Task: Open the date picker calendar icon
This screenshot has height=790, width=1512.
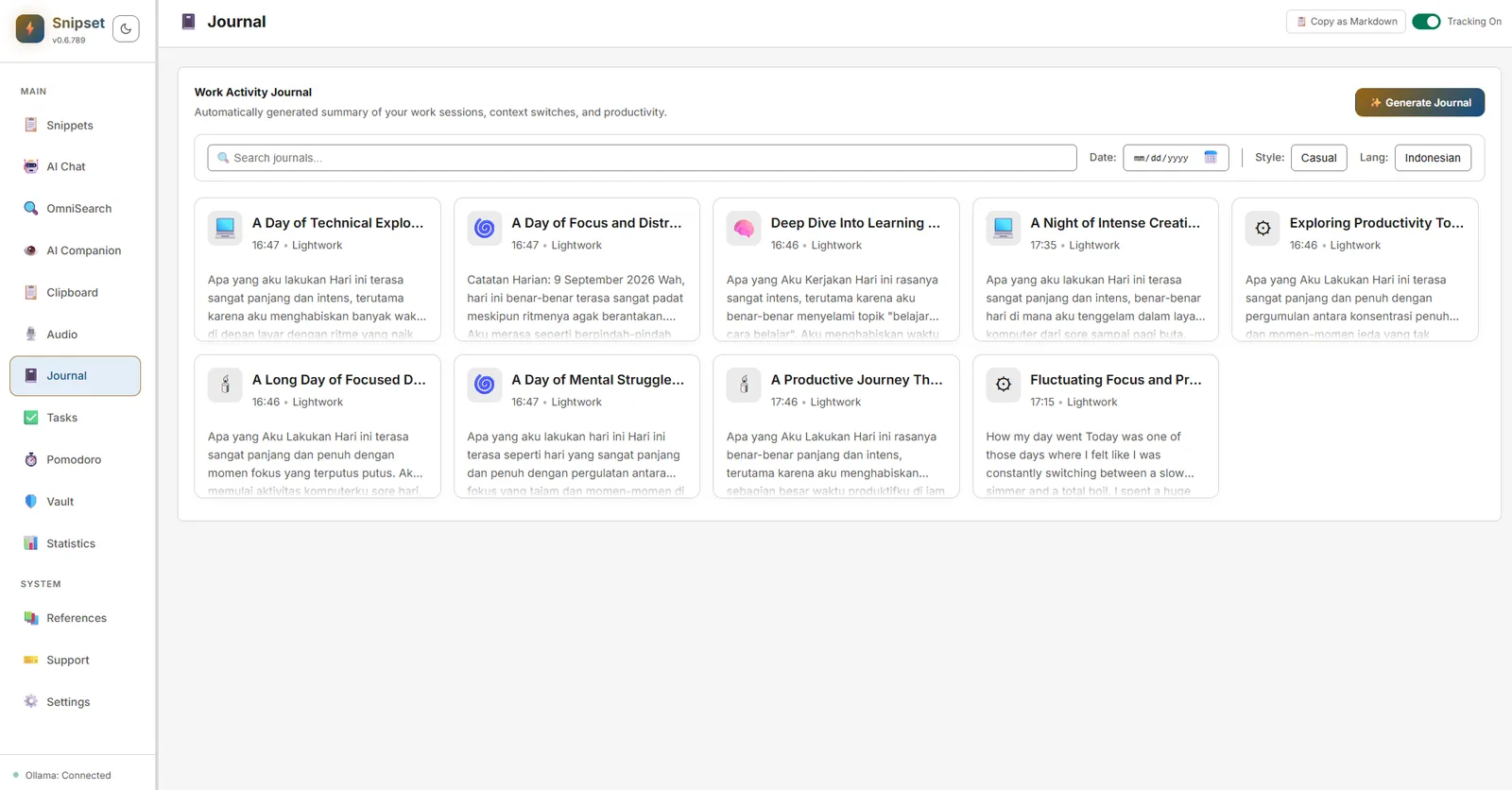Action: pyautogui.click(x=1211, y=157)
